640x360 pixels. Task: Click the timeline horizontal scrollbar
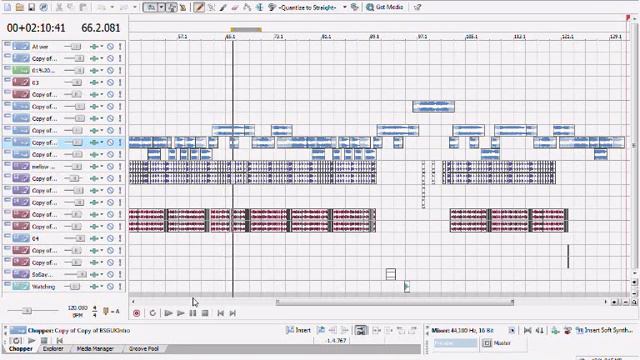point(394,302)
